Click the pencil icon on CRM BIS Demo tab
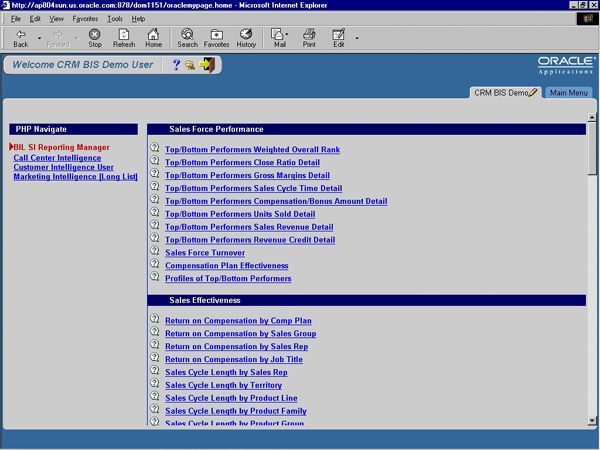 coord(533,92)
